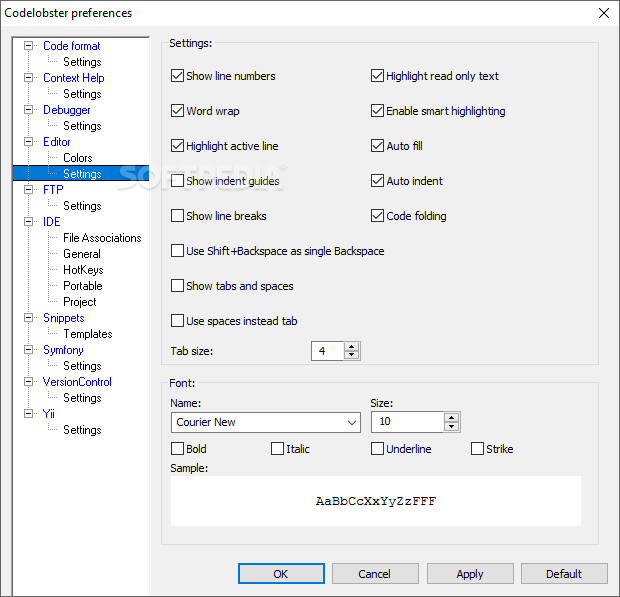Image resolution: width=620 pixels, height=597 pixels.
Task: Open Settings under VersionControl
Action: pyautogui.click(x=82, y=398)
